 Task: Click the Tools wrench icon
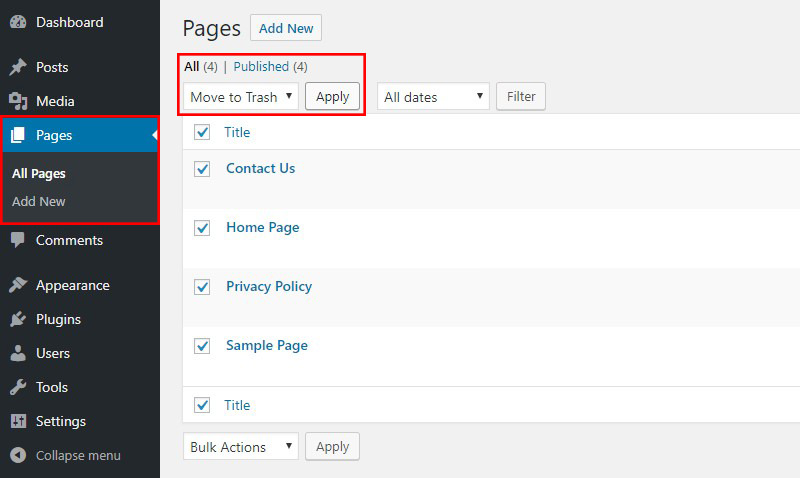[x=18, y=387]
